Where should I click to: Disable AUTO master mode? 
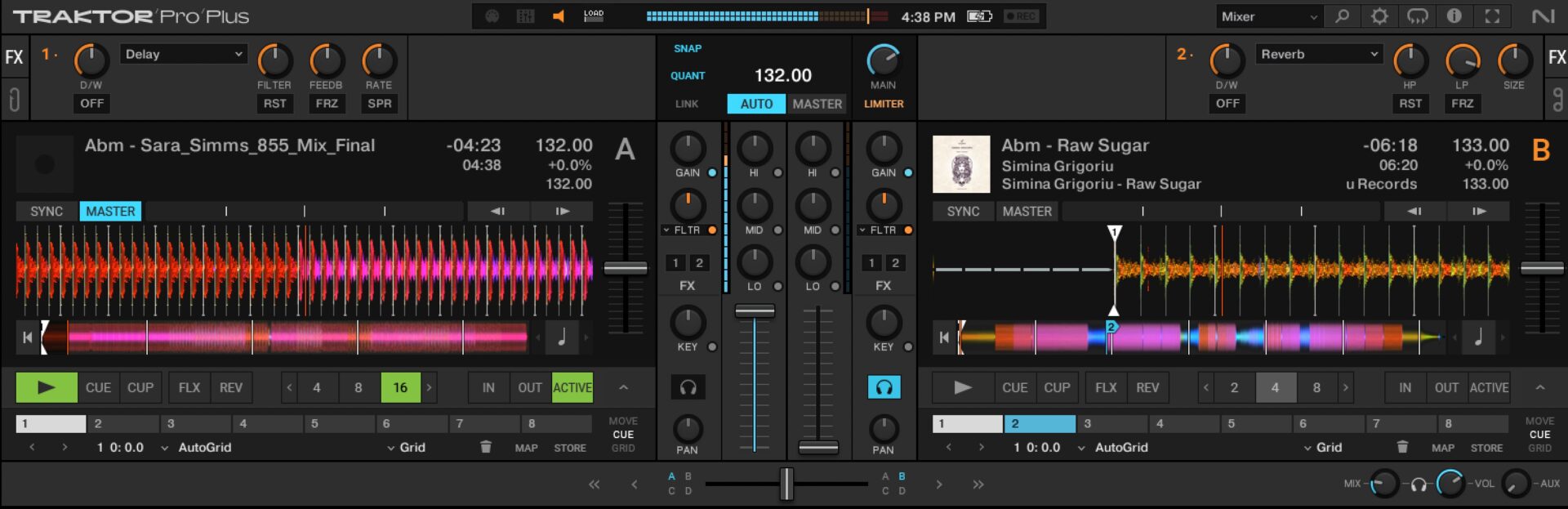coord(756,104)
